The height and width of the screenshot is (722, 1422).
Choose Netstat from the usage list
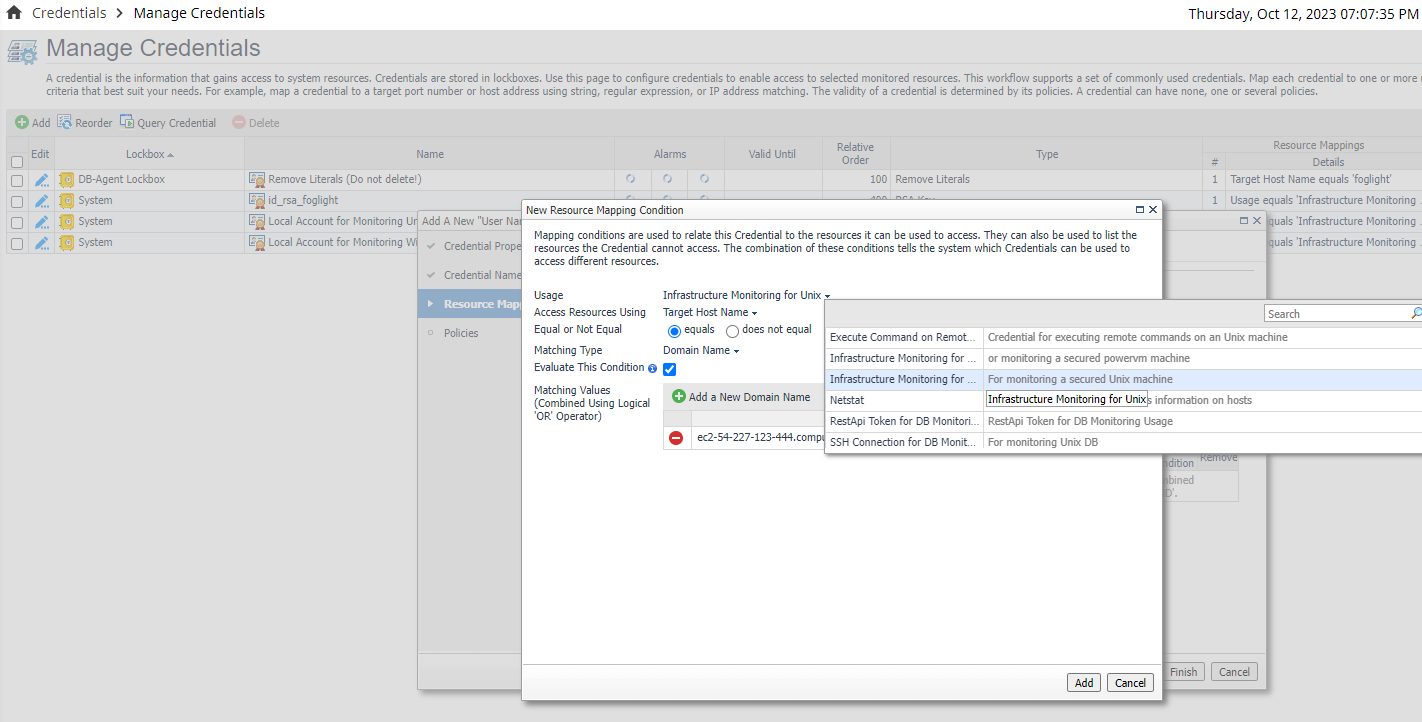902,400
